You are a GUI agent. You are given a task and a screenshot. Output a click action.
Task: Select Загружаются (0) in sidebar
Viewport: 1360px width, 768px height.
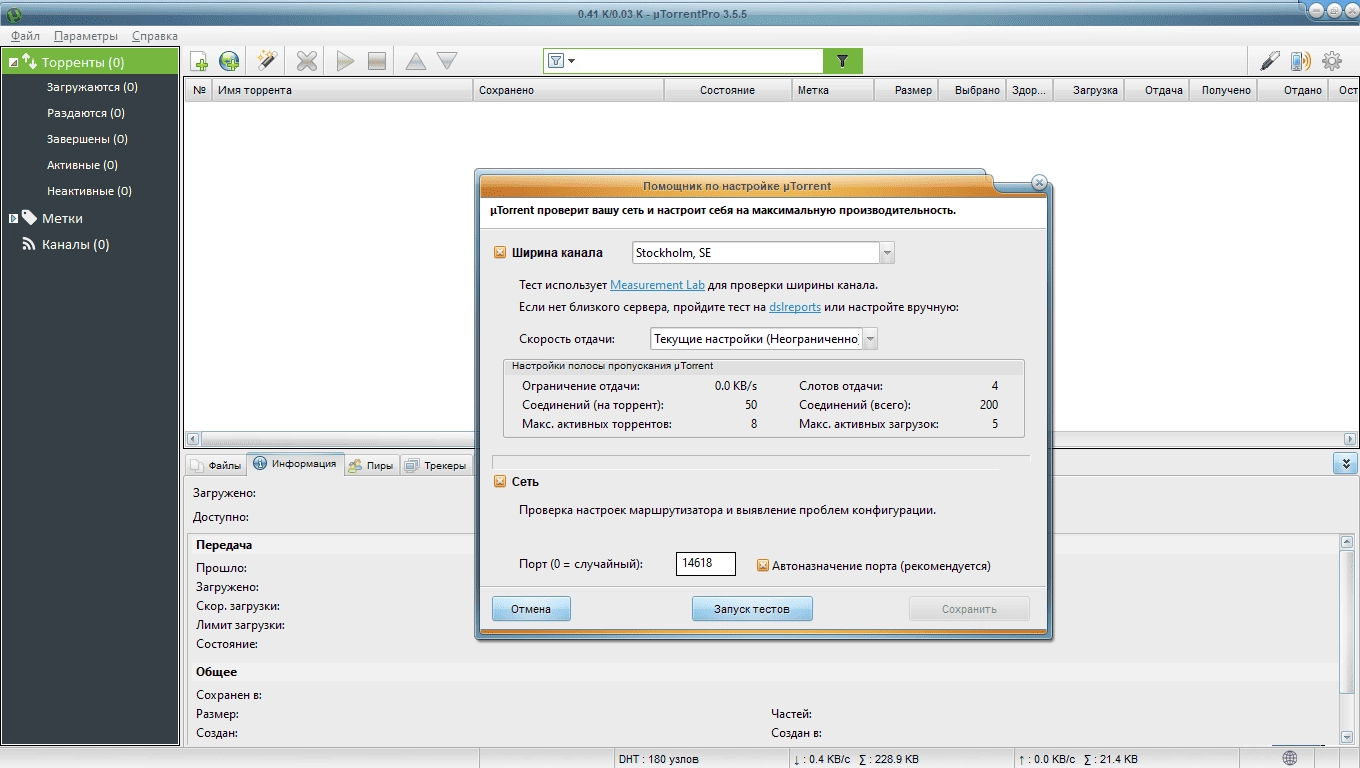click(92, 87)
